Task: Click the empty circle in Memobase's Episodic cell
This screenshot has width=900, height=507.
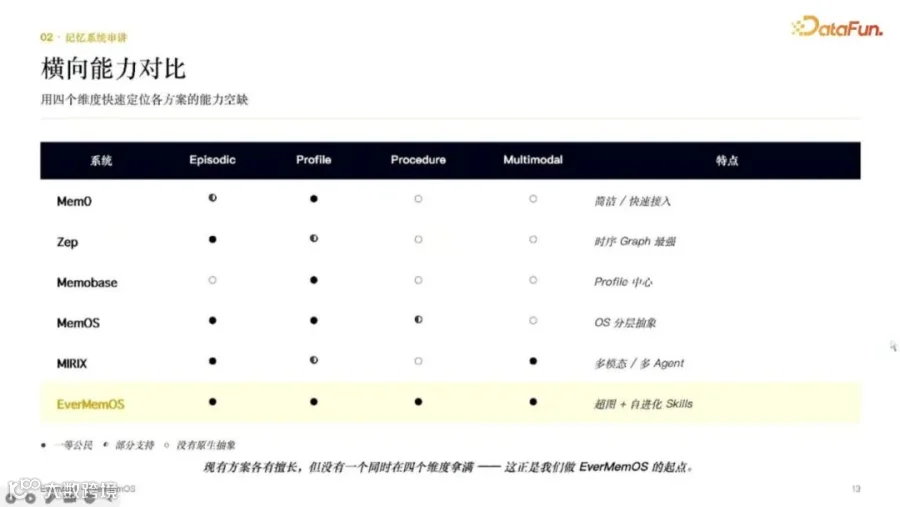Action: pos(212,280)
